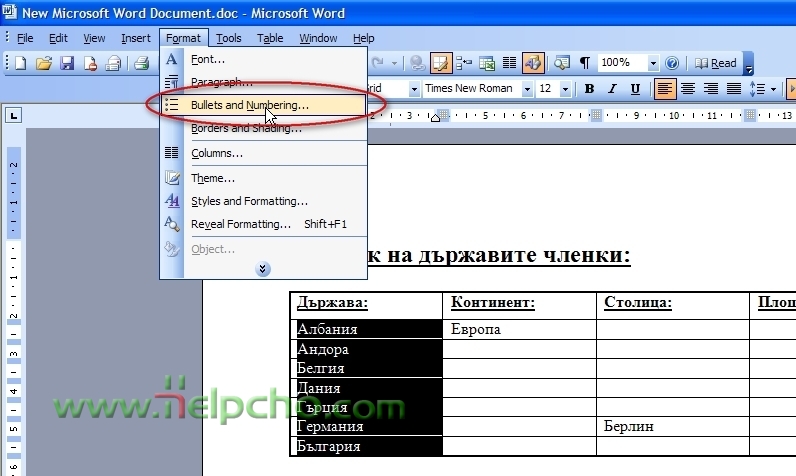Click Reveal Formatting magnifier icon
The height and width of the screenshot is (476, 796).
(172, 223)
